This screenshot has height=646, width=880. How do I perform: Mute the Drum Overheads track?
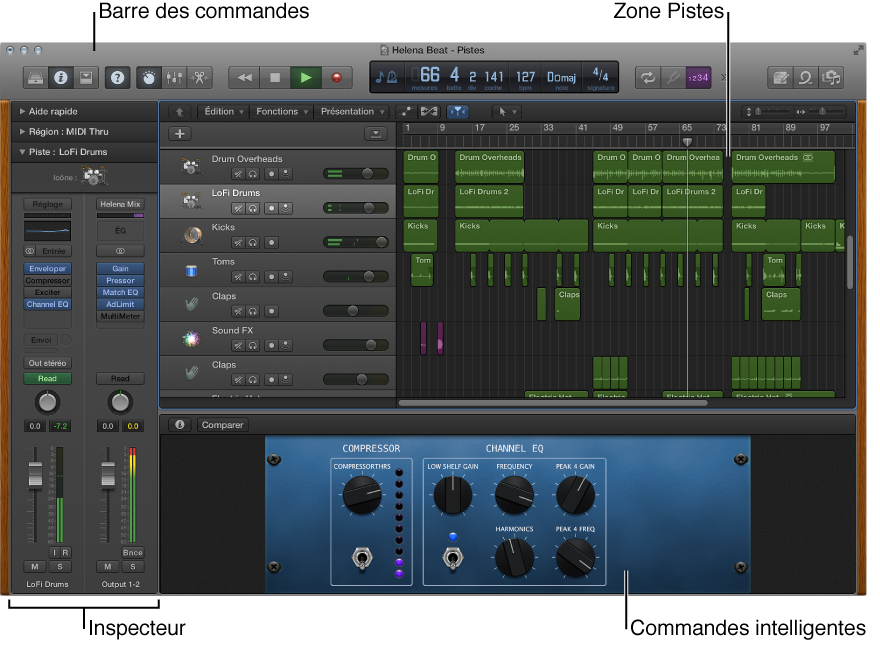point(239,171)
